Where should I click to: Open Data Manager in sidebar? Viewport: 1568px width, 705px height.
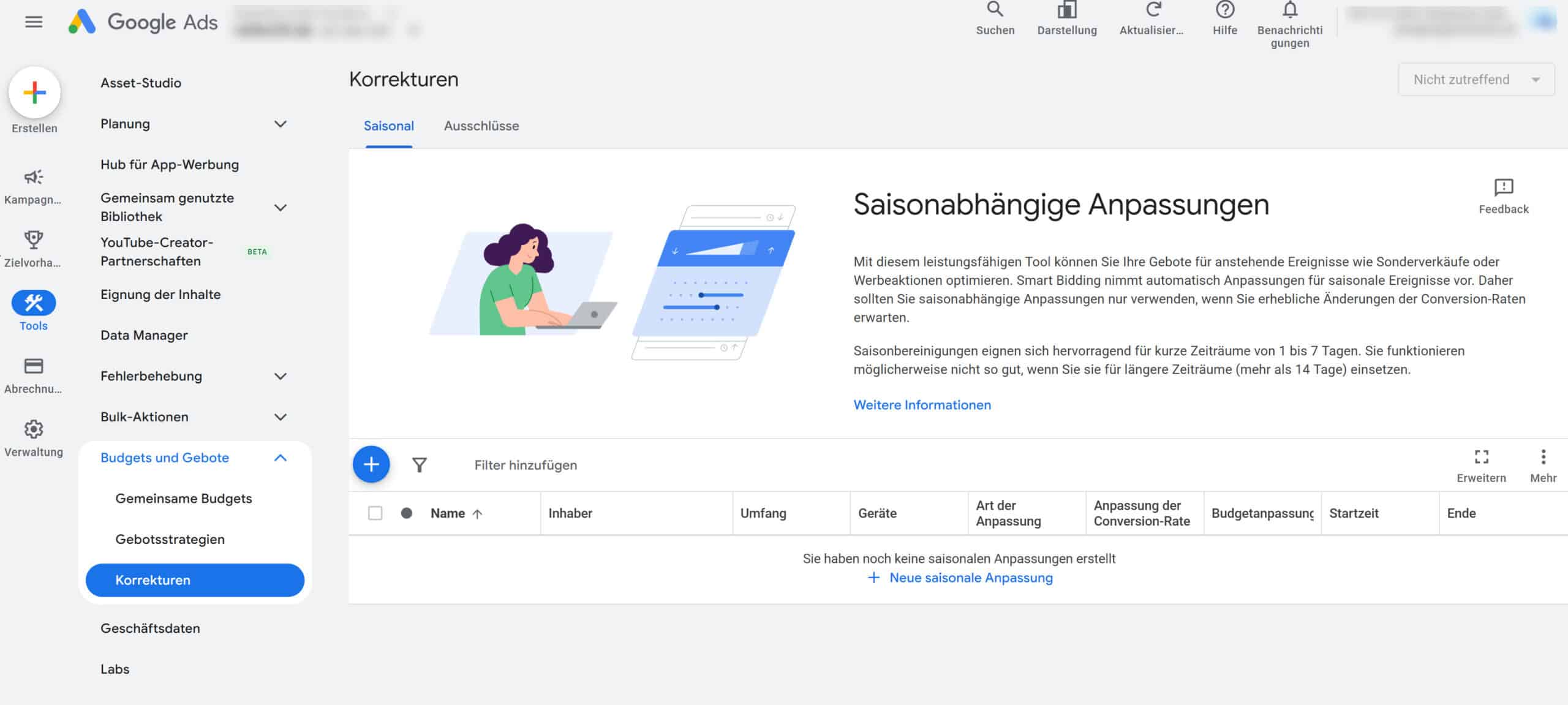pos(145,335)
